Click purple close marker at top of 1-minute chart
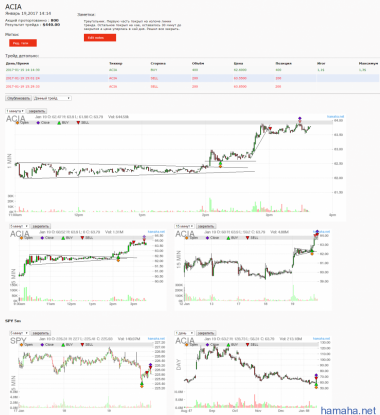 point(300,118)
